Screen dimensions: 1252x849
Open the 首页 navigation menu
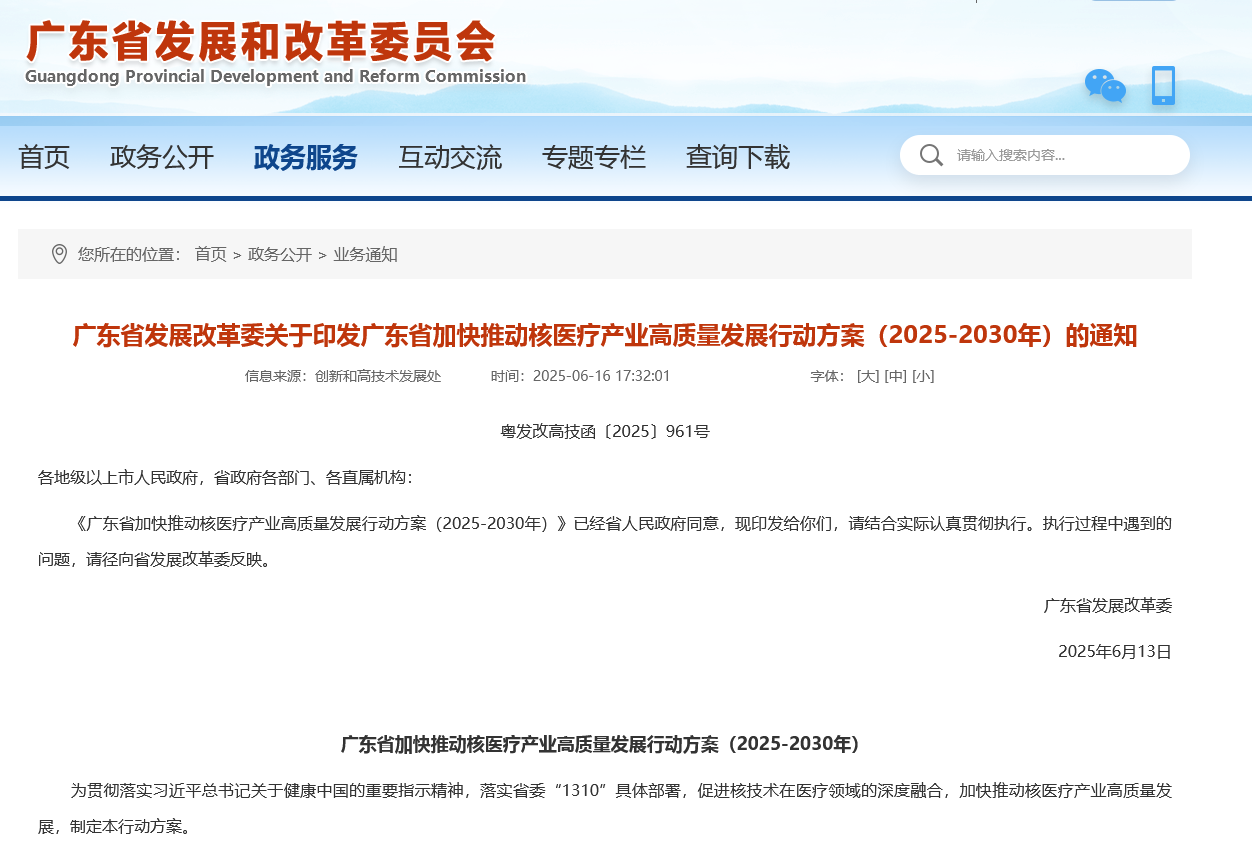(43, 157)
